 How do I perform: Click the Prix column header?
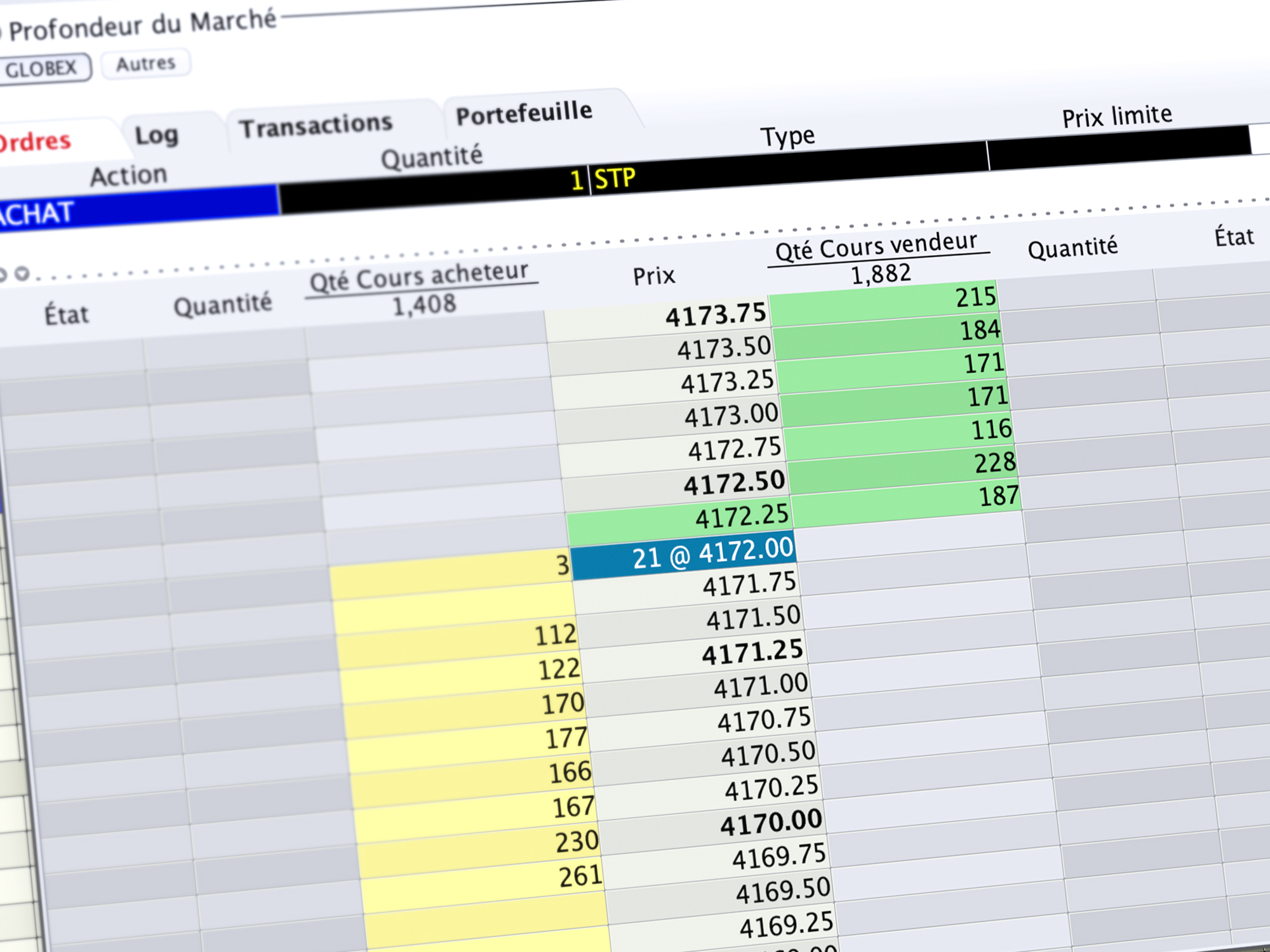tap(653, 276)
